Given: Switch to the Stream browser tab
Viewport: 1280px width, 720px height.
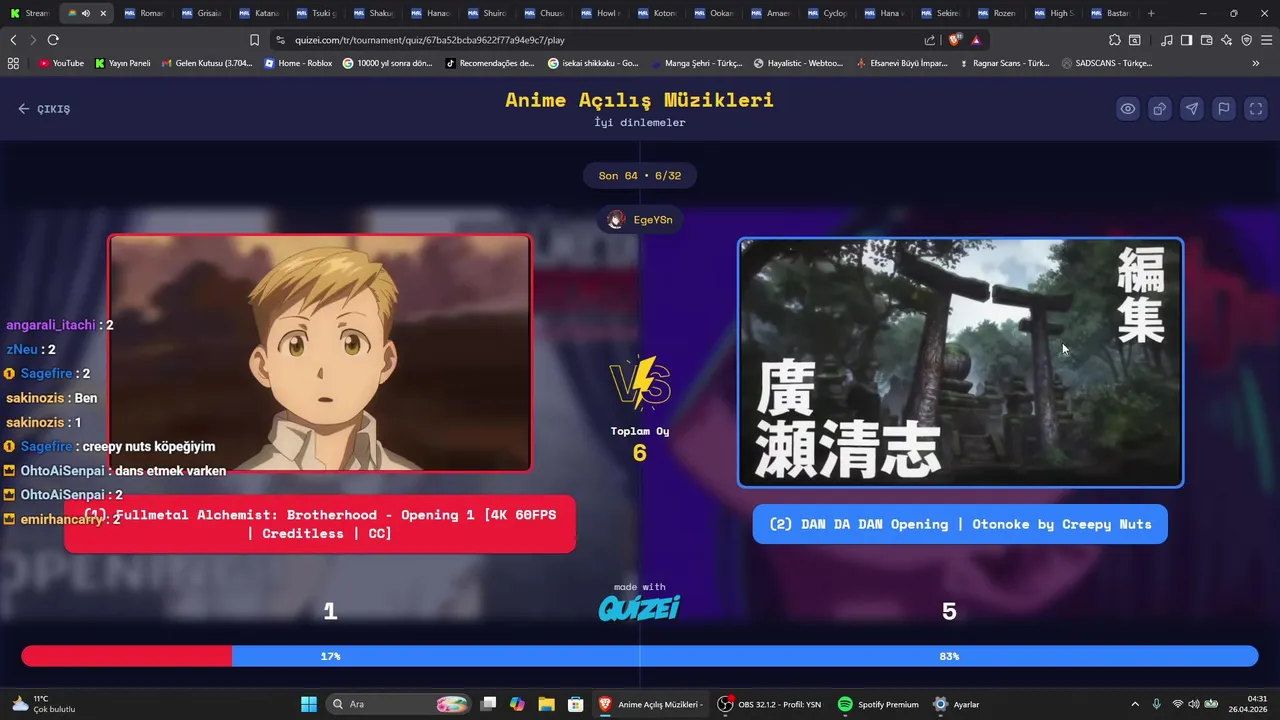Looking at the screenshot, I should [30, 13].
